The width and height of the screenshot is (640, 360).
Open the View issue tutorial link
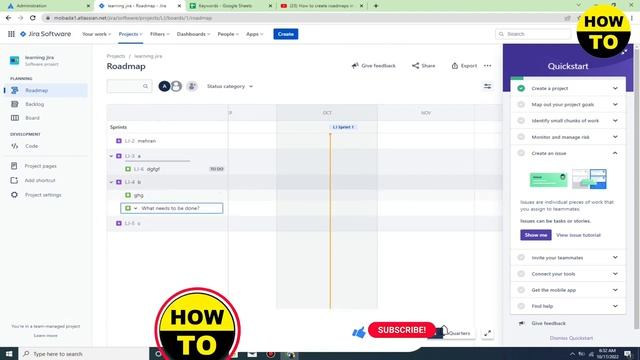coord(578,235)
